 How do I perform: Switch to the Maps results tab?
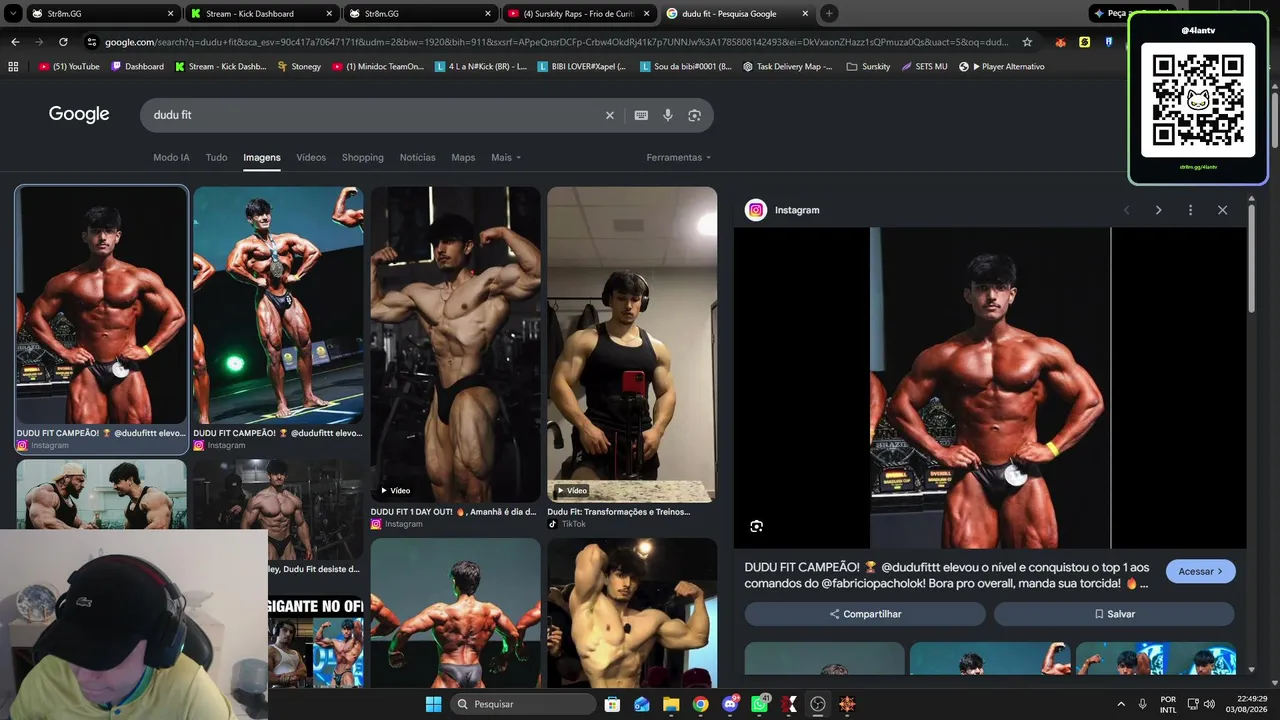[x=463, y=157]
